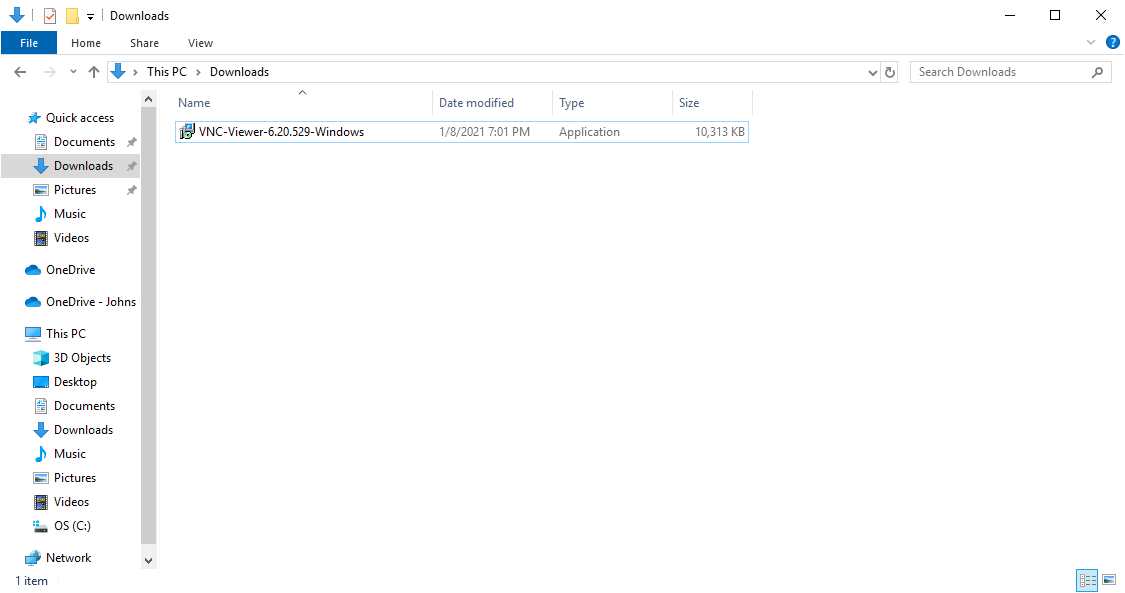Sort files by the Name column

click(303, 103)
